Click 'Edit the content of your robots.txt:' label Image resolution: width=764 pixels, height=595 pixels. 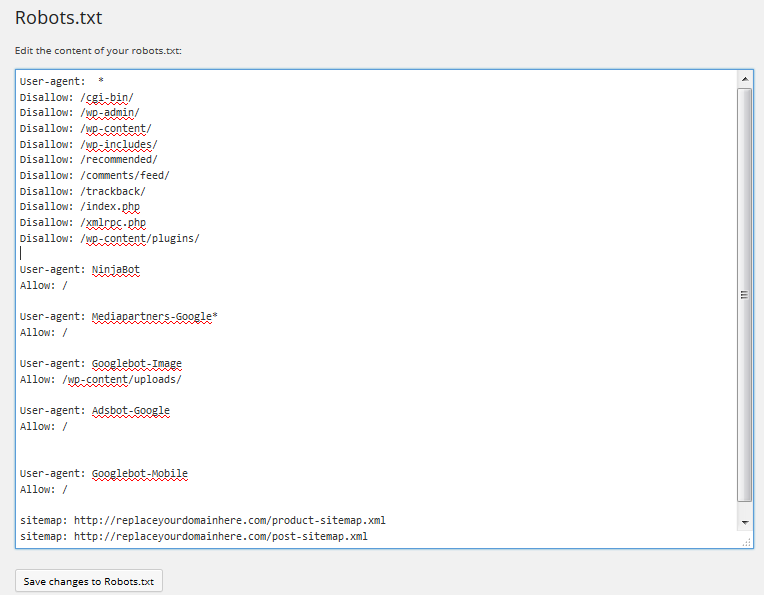tap(98, 51)
